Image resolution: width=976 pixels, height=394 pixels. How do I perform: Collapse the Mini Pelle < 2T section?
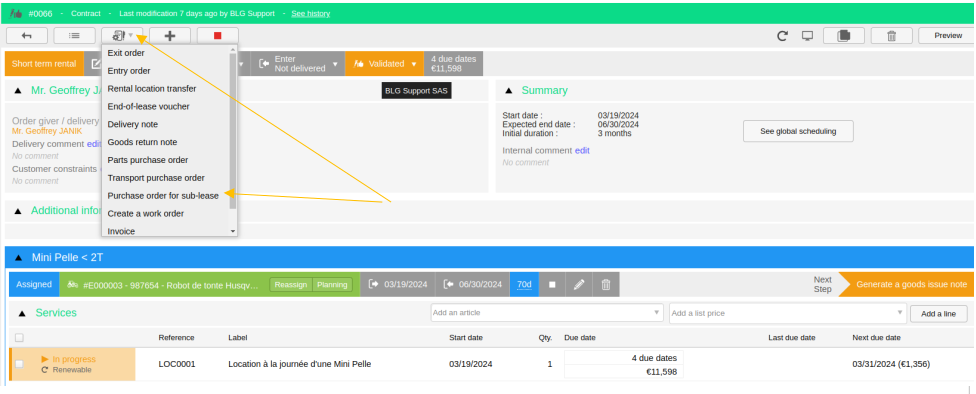click(19, 257)
